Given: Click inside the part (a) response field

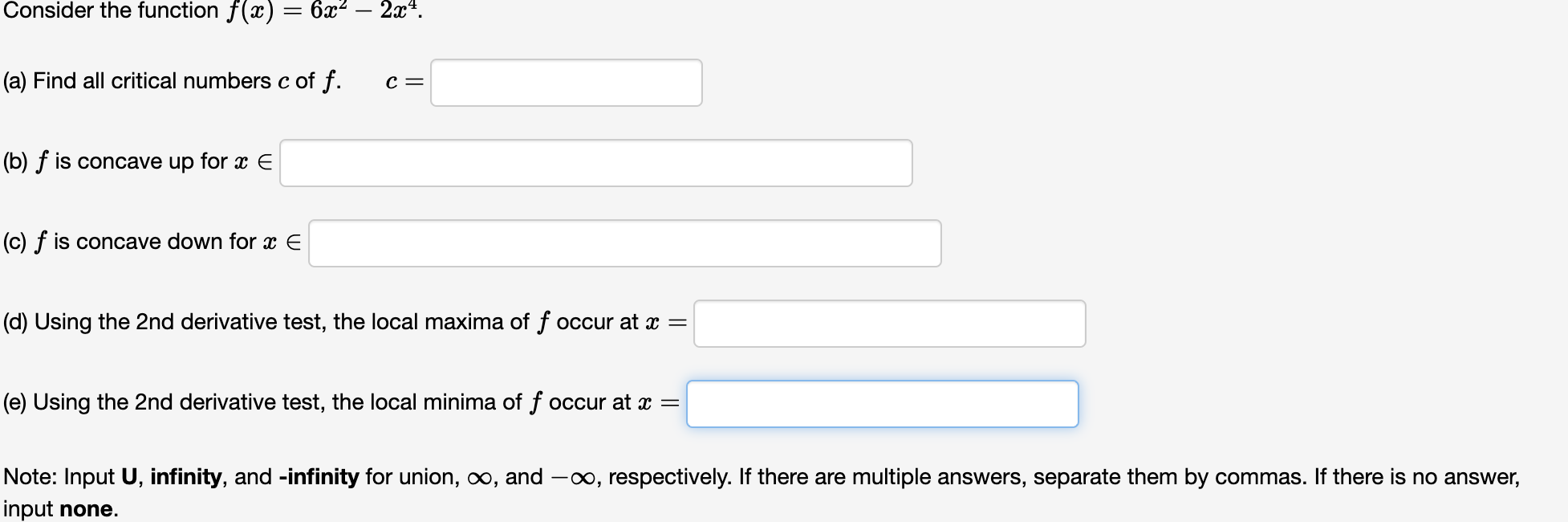Looking at the screenshot, I should [566, 83].
